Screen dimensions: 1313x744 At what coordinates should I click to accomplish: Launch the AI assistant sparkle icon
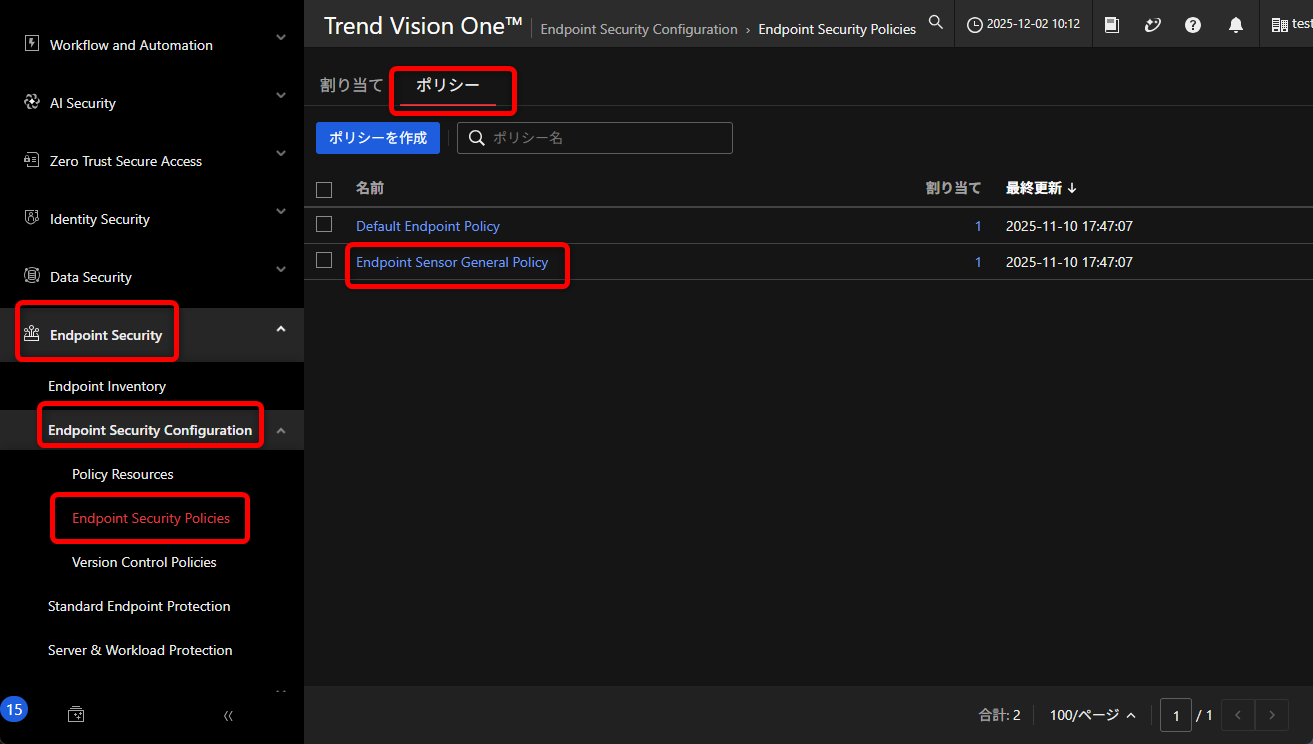(x=1152, y=25)
